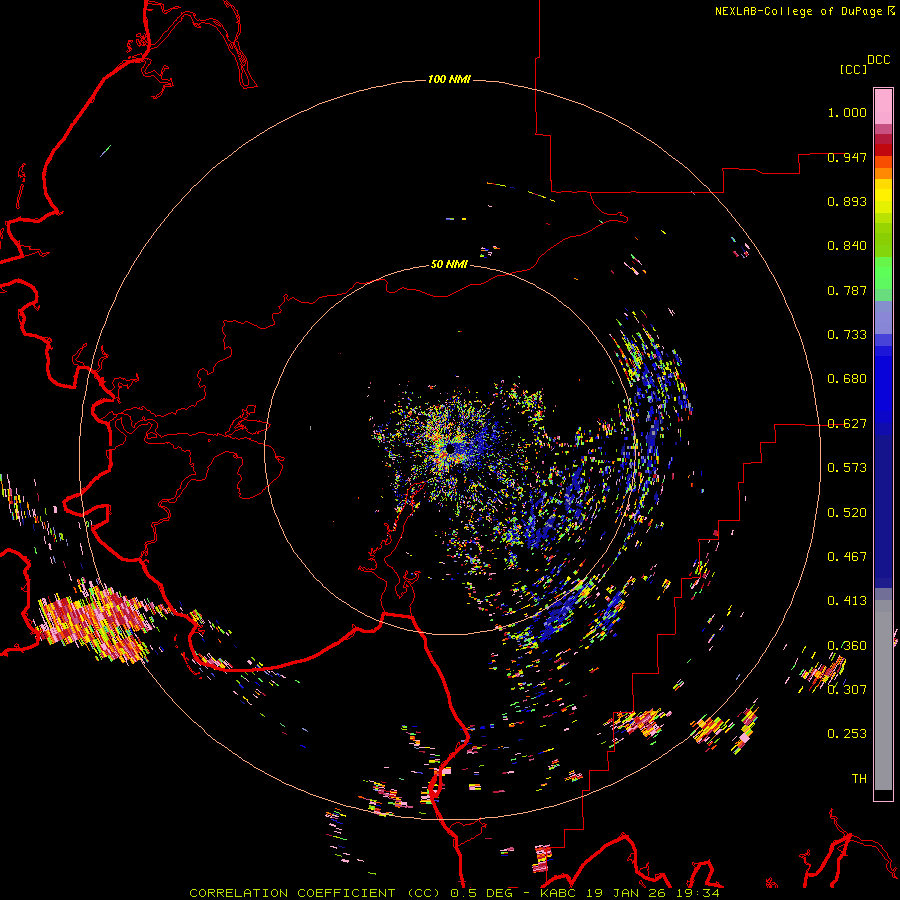Click the 1.000 value on the color scale

(847, 112)
